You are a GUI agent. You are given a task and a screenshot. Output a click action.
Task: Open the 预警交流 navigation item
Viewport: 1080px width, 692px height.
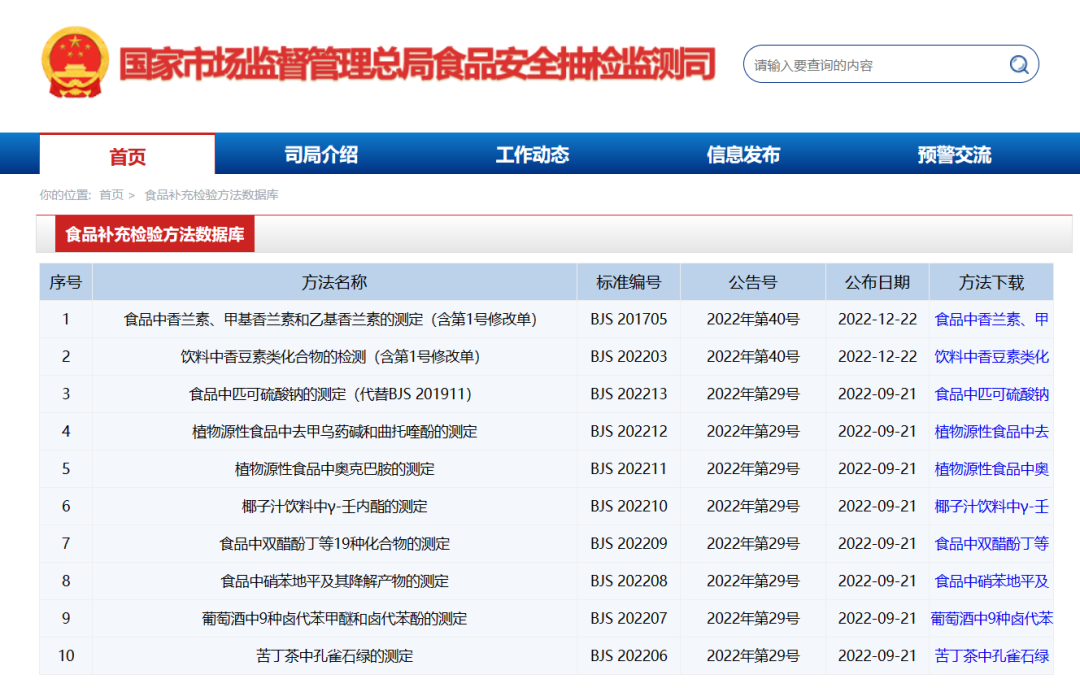(954, 155)
